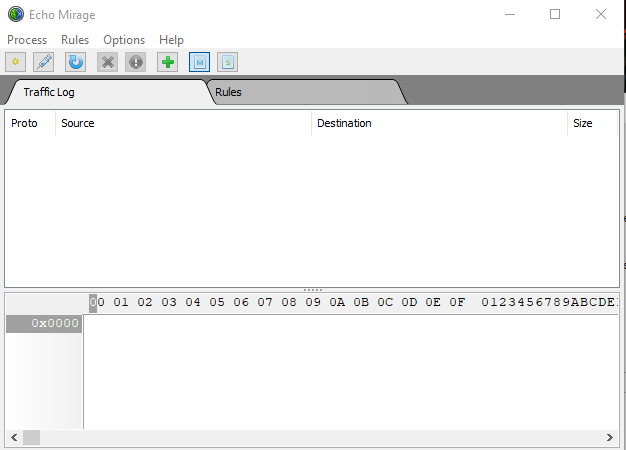
Task: Close the Echo Mirage window
Action: click(601, 14)
